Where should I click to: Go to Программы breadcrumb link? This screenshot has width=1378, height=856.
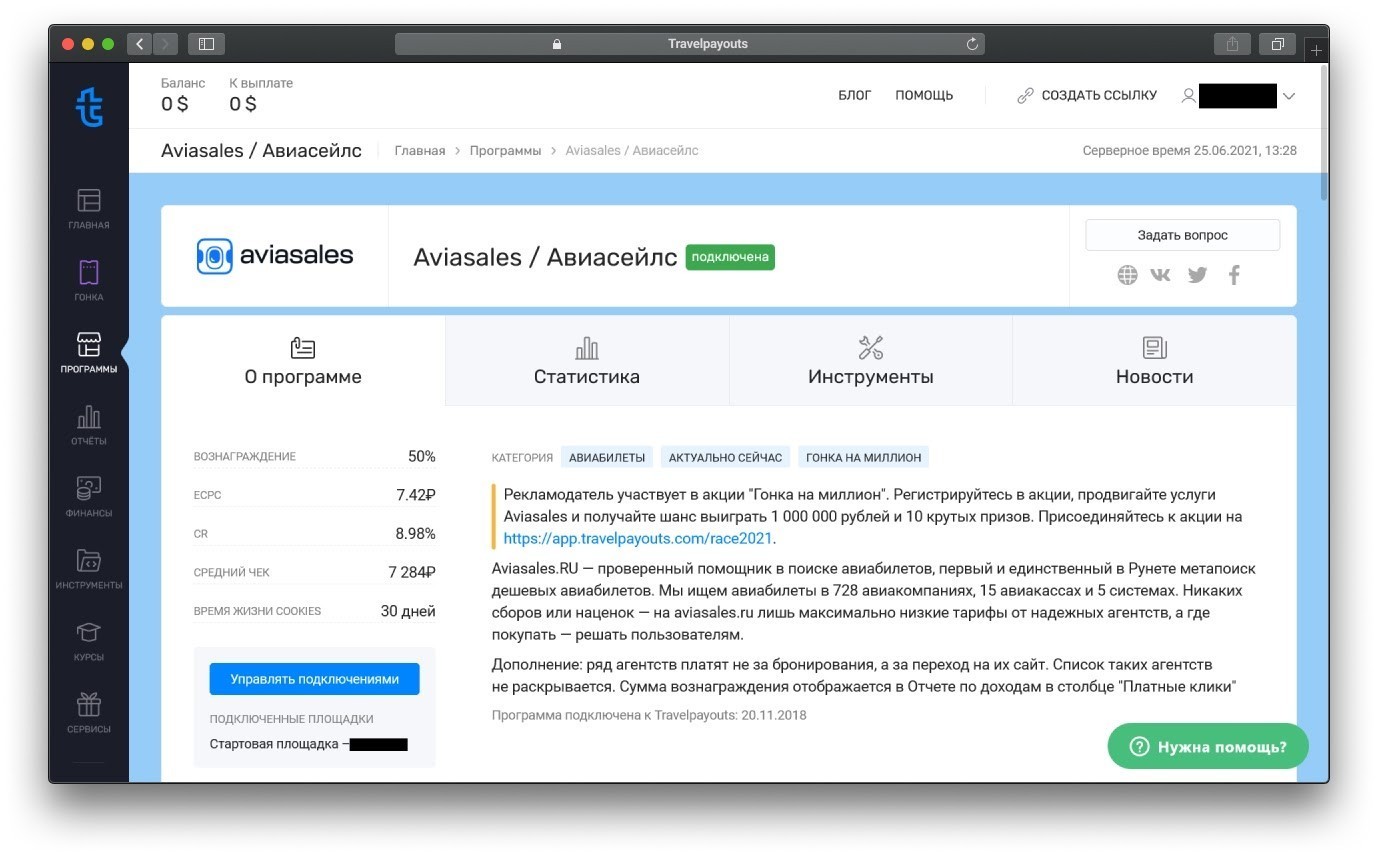tap(505, 150)
